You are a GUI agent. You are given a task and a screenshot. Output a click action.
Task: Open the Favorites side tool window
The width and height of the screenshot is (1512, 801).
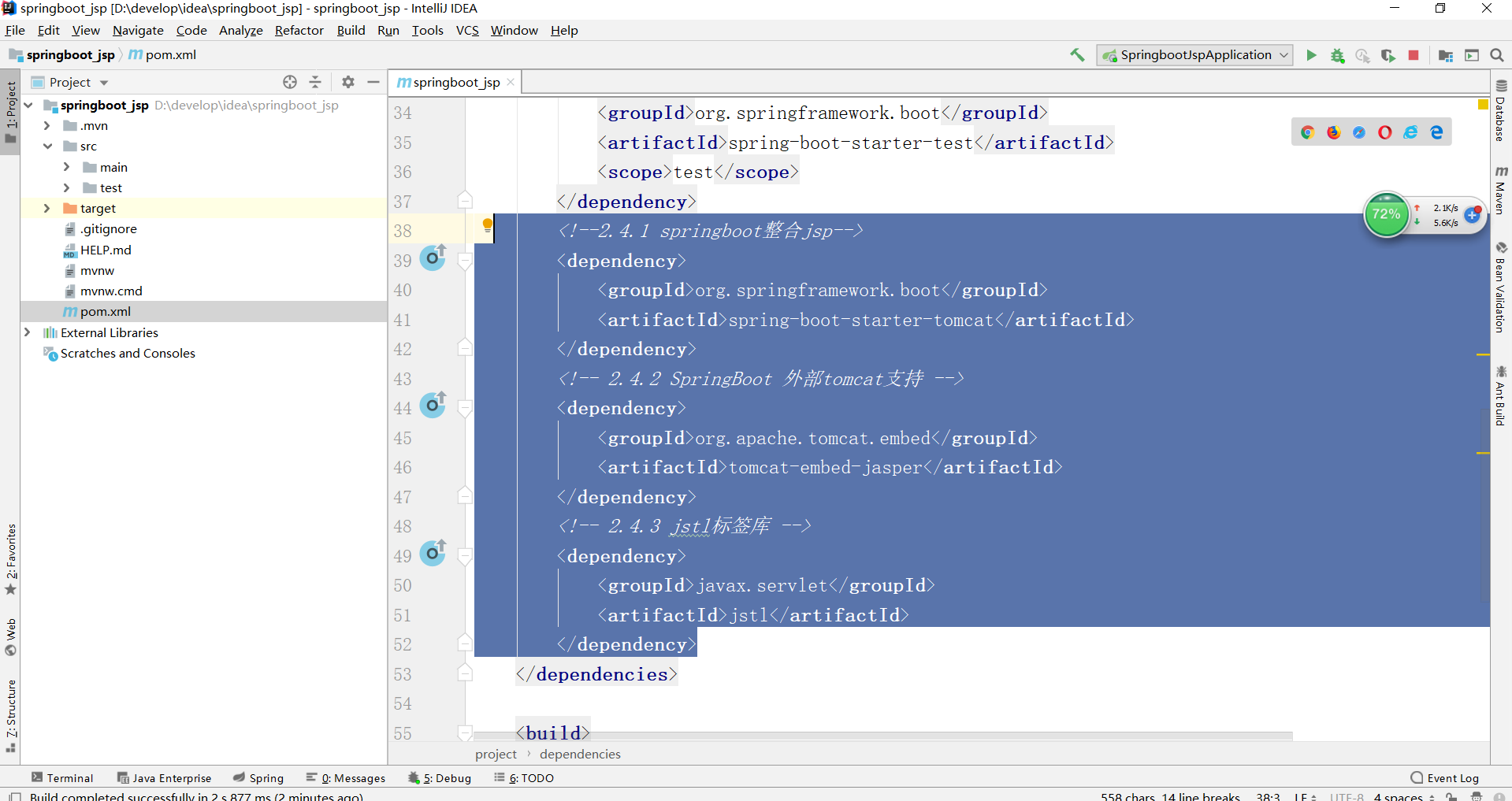[x=10, y=560]
